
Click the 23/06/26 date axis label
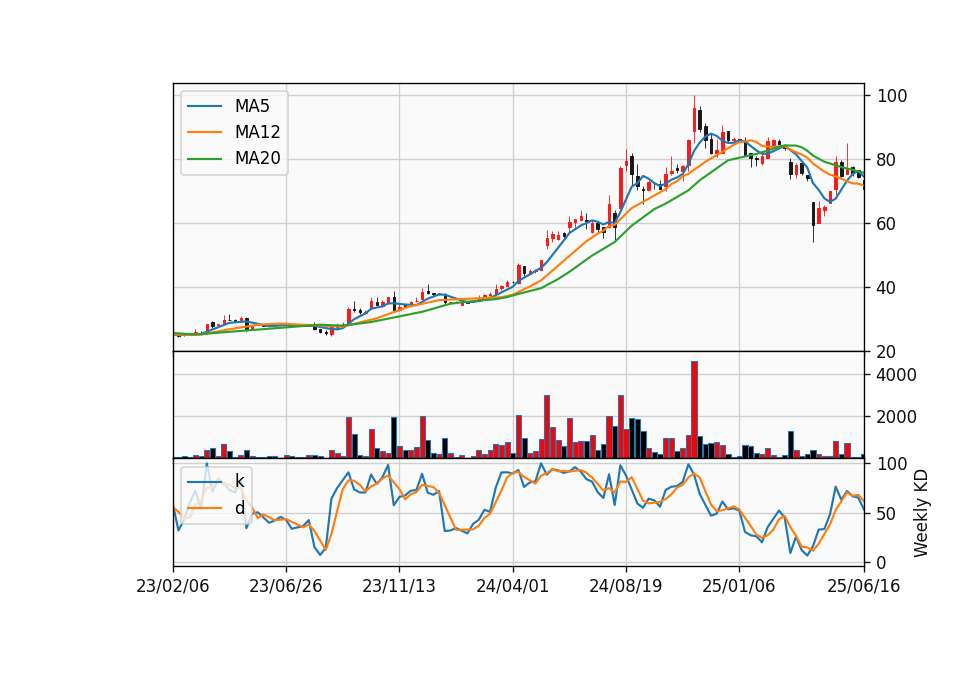286,586
